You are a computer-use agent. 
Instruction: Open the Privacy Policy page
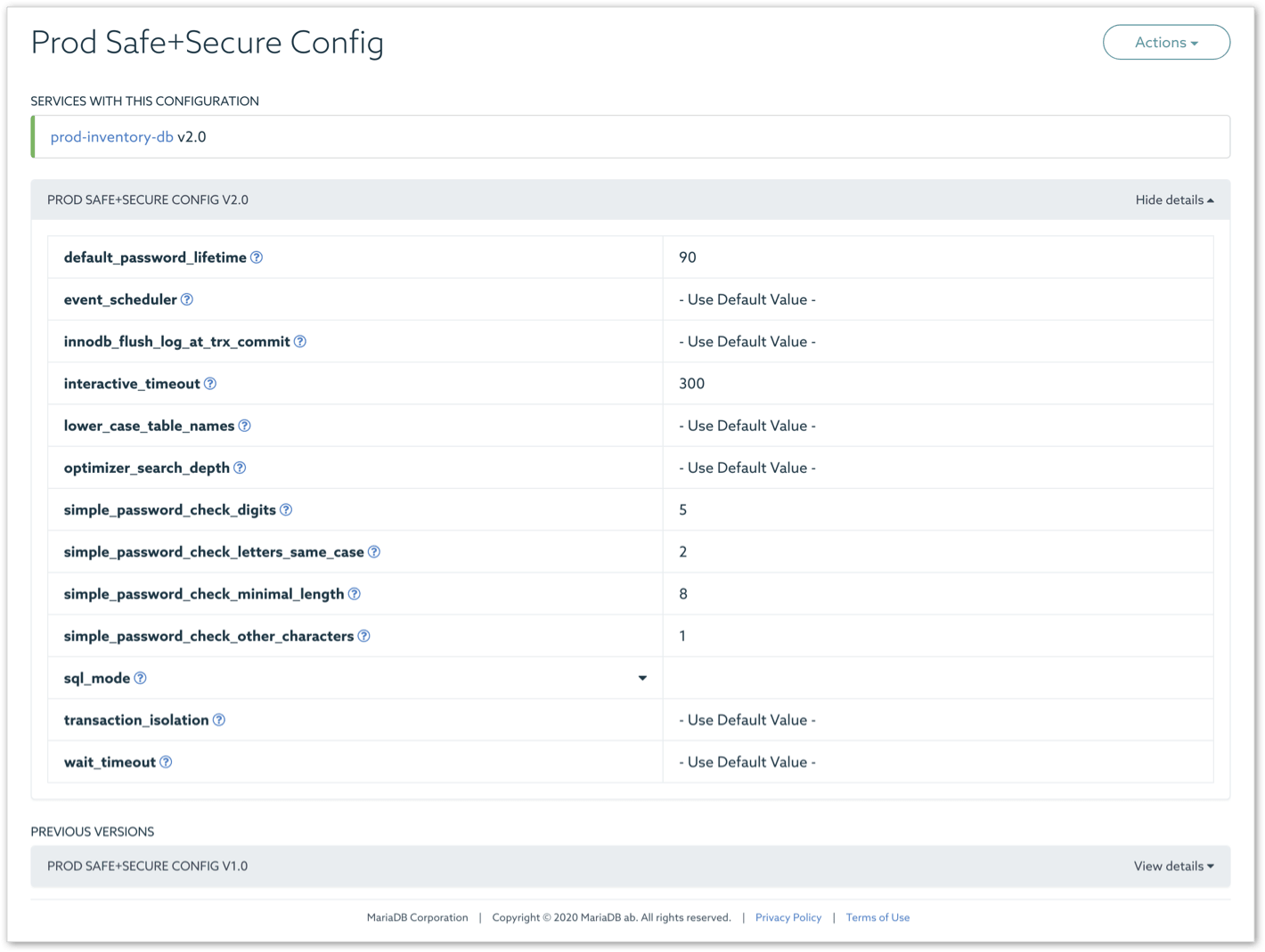(788, 917)
